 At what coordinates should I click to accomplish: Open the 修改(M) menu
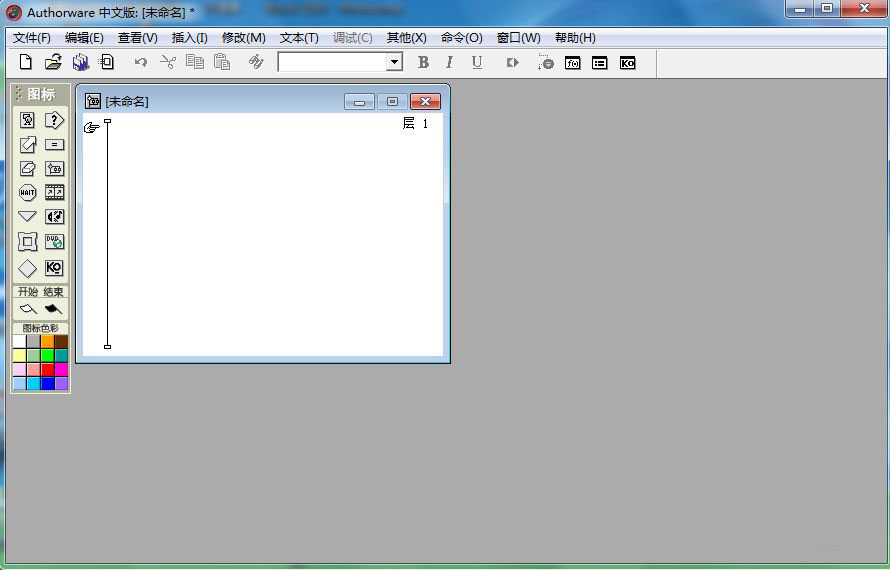[243, 38]
